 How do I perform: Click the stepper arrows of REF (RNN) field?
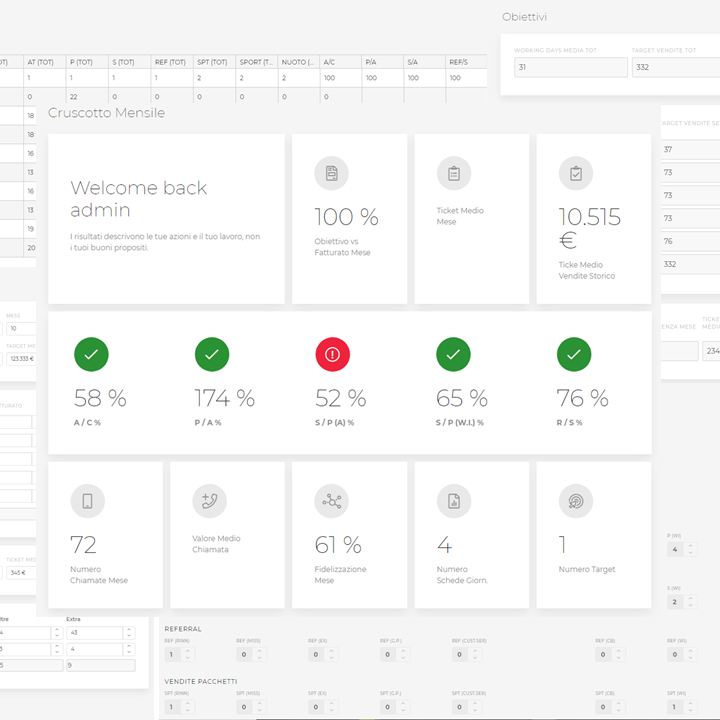[x=187, y=655]
